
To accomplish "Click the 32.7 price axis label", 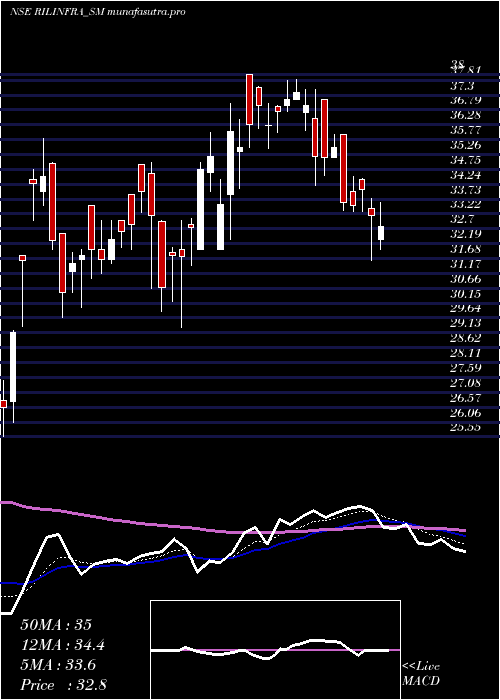I will 462,219.
